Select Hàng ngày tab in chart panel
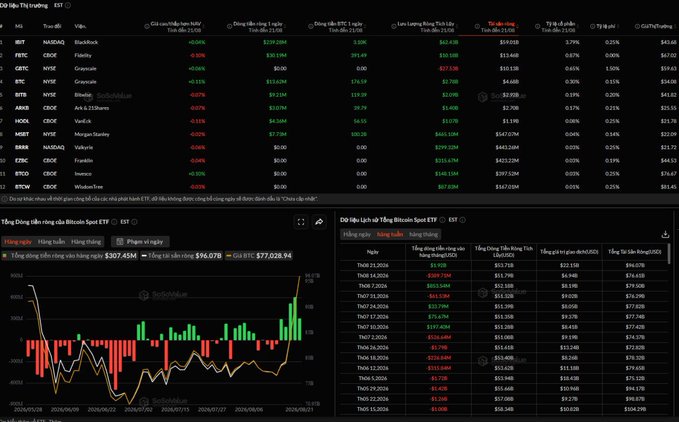Viewport: 679px width, 422px height. [18, 242]
